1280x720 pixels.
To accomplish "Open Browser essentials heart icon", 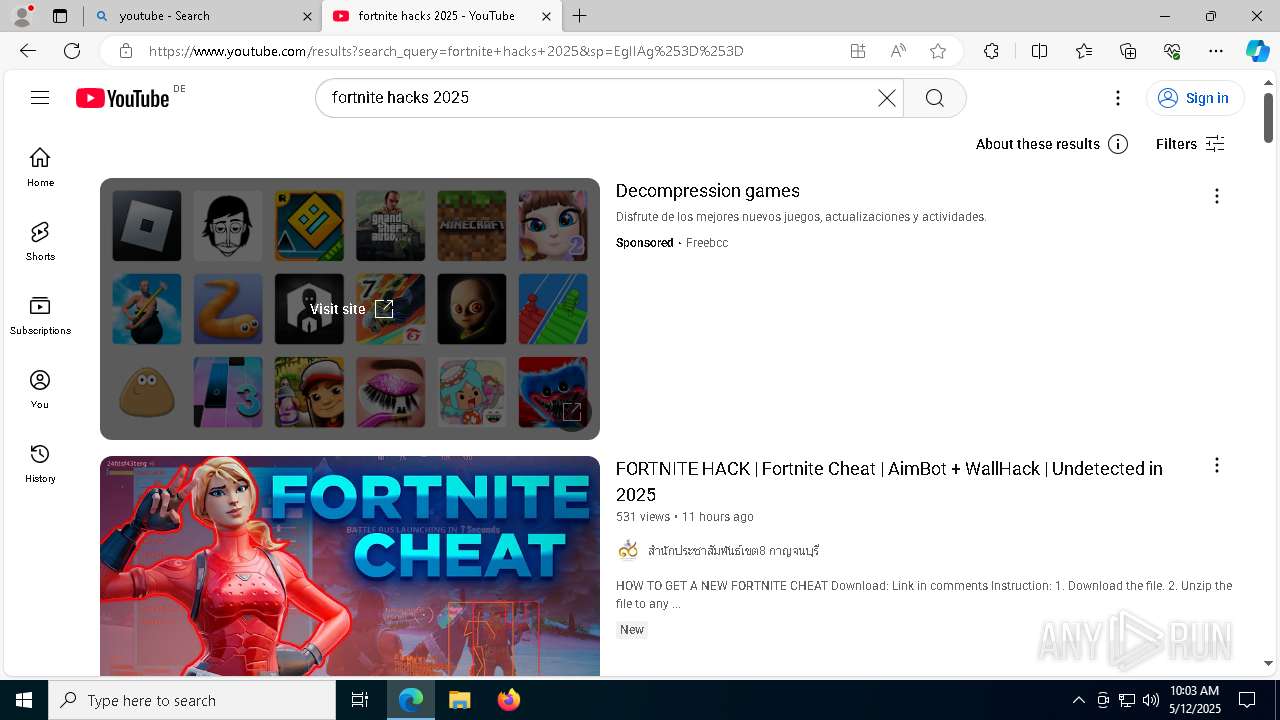I will (x=1172, y=51).
